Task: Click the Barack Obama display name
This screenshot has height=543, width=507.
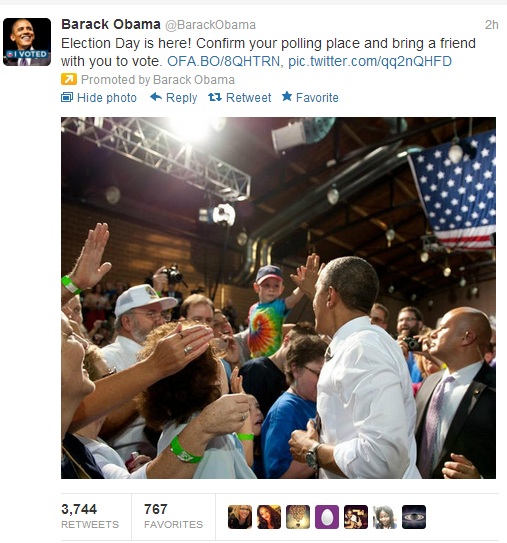Action: [x=111, y=24]
